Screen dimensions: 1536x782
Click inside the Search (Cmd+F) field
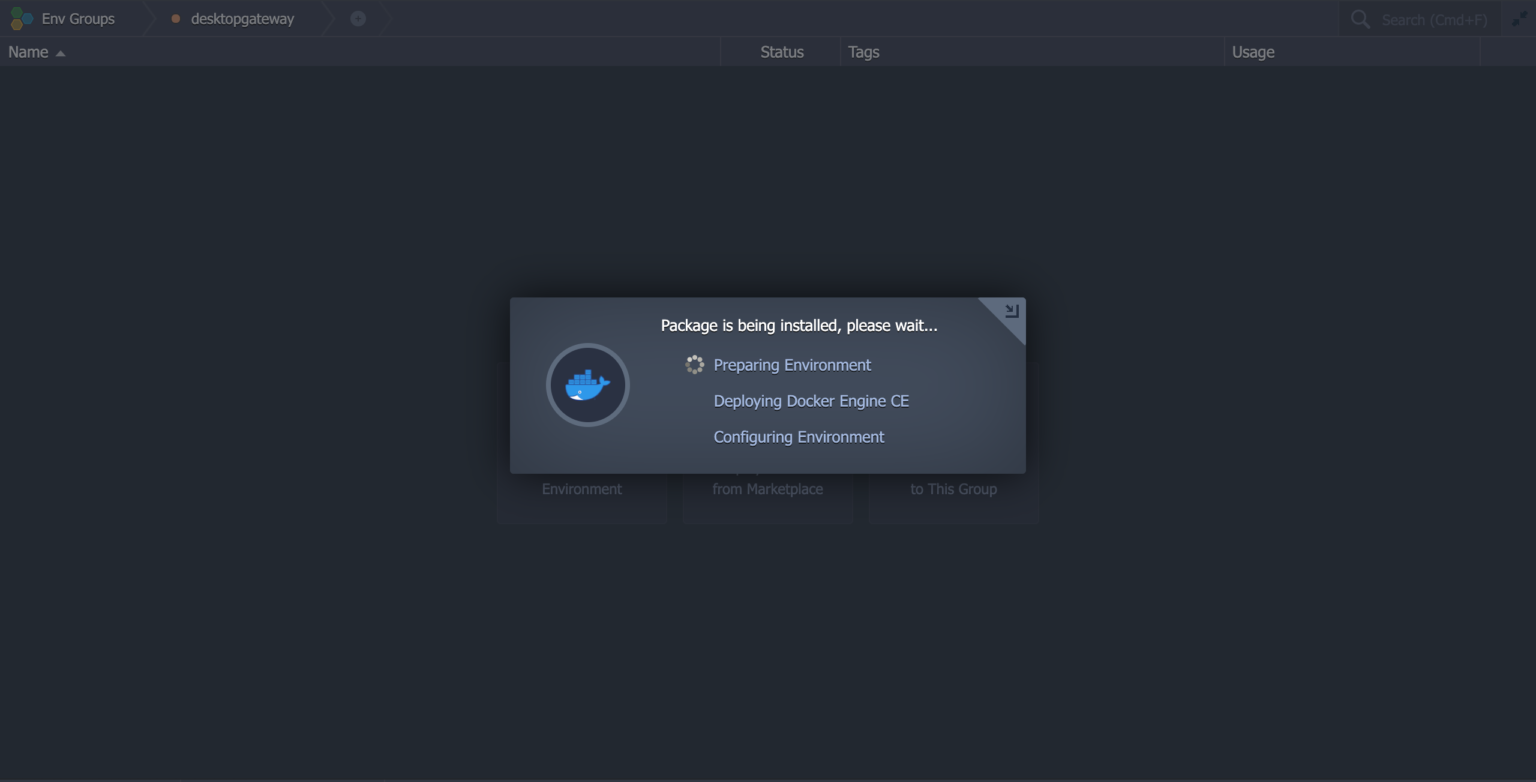pos(1430,18)
